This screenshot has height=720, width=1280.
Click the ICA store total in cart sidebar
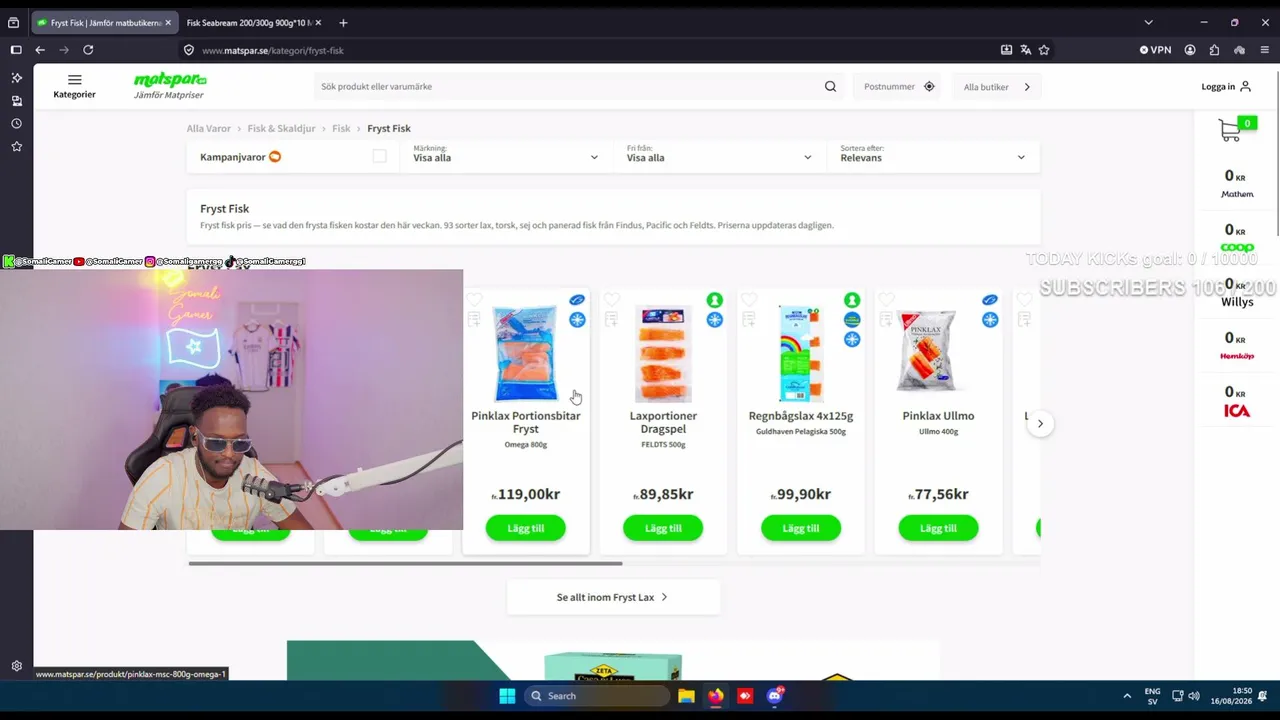[1237, 400]
